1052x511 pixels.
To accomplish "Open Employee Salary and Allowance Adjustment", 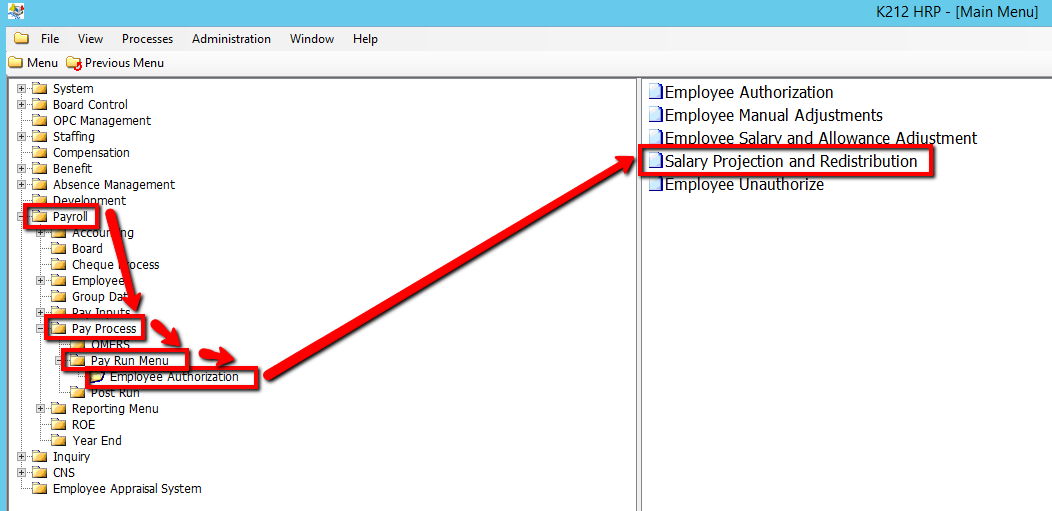I will tap(820, 138).
